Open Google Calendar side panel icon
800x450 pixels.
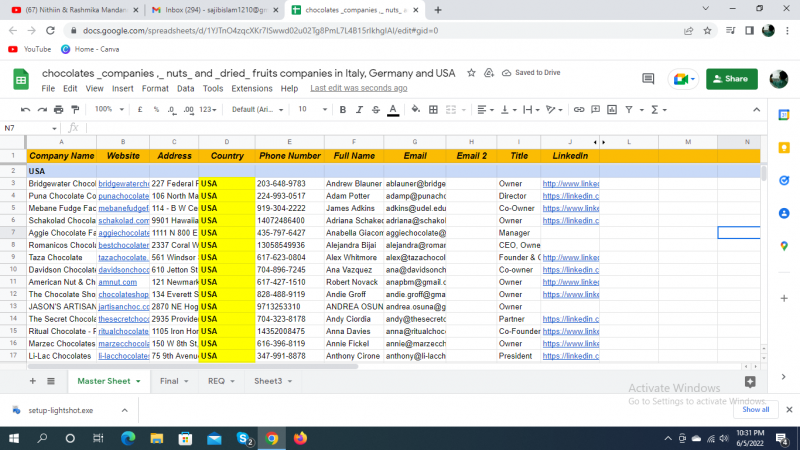click(784, 115)
